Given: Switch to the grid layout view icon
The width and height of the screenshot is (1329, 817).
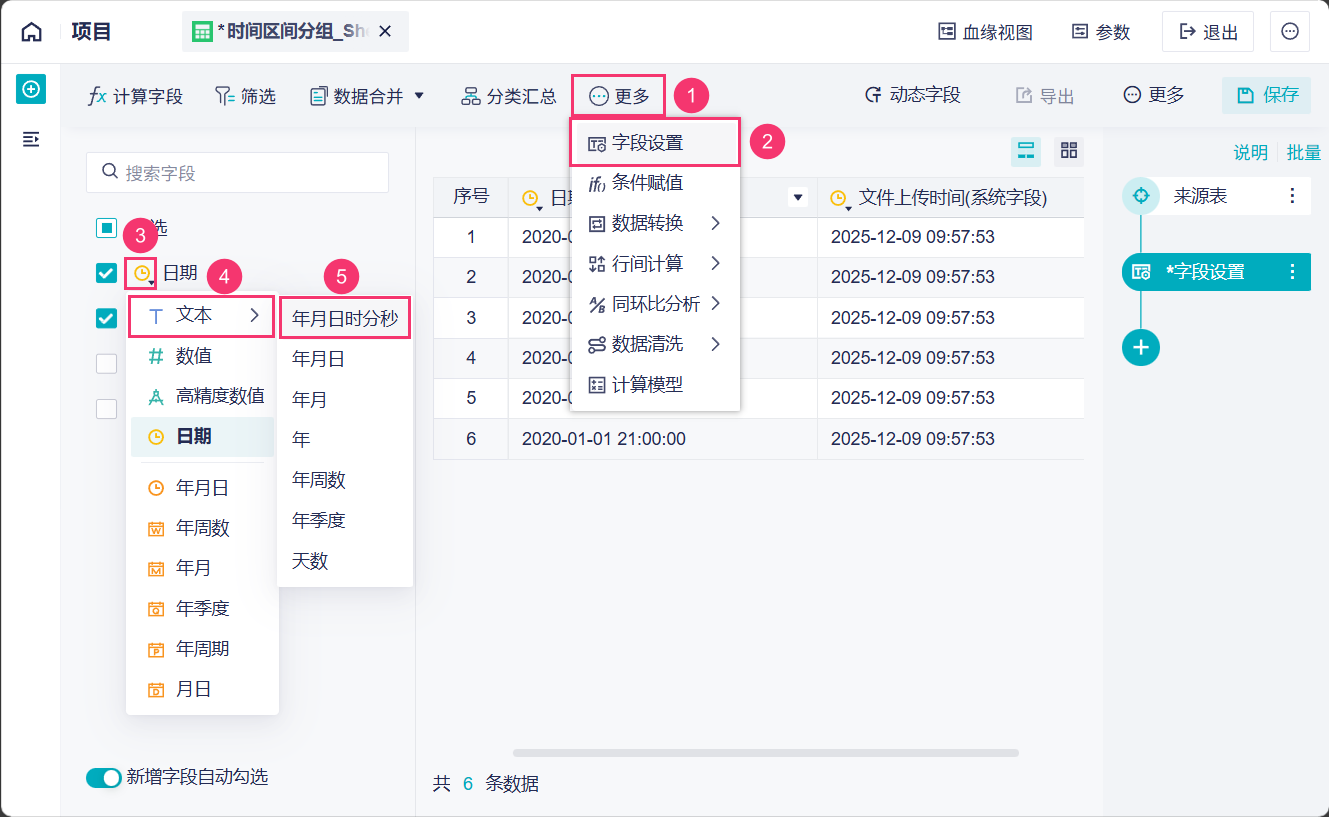Looking at the screenshot, I should coord(1069,151).
